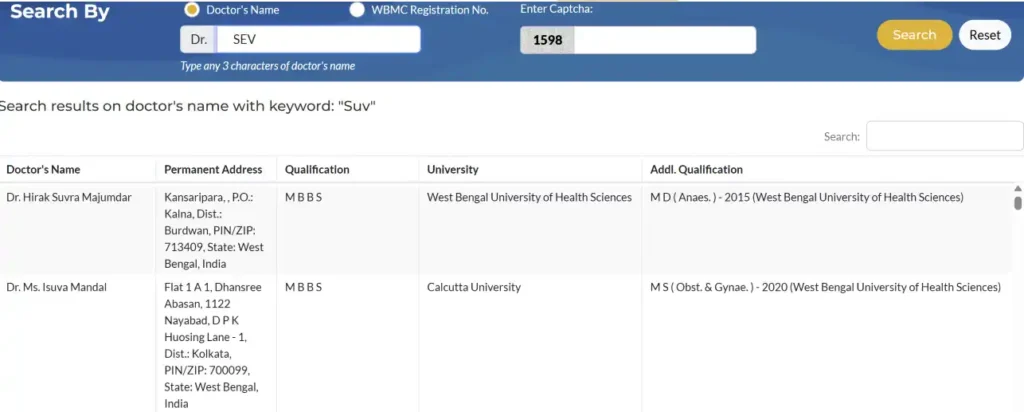This screenshot has height=412, width=1024.
Task: Click the Qualification column header
Action: point(317,170)
